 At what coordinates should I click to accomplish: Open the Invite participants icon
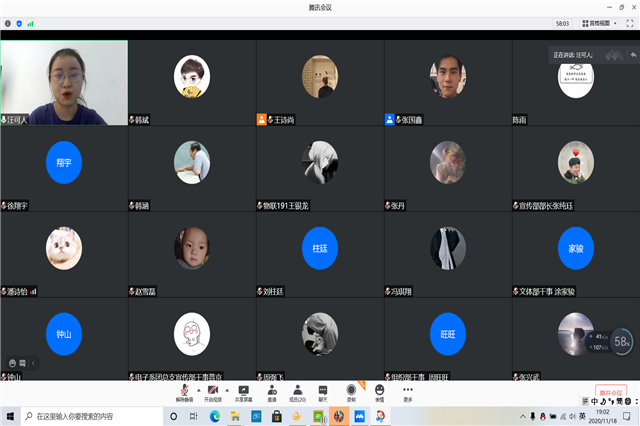click(x=271, y=390)
